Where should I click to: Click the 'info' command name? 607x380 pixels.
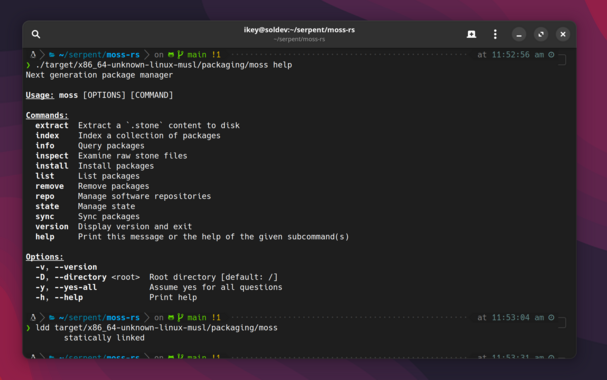(x=45, y=145)
